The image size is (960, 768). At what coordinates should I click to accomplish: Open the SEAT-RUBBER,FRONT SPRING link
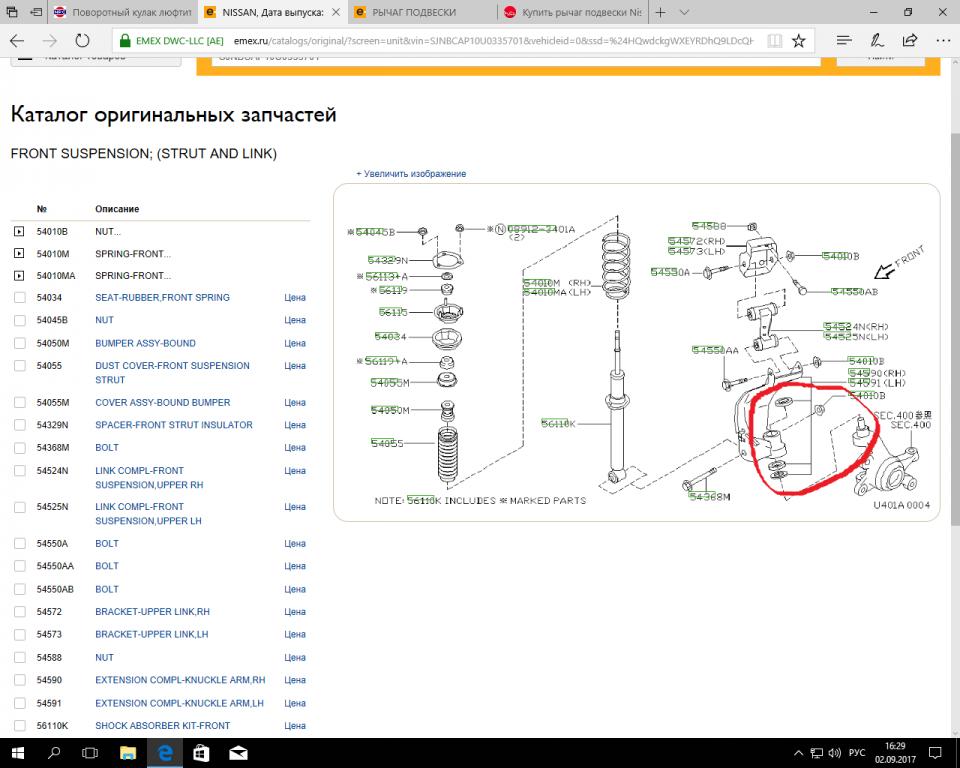tap(162, 298)
